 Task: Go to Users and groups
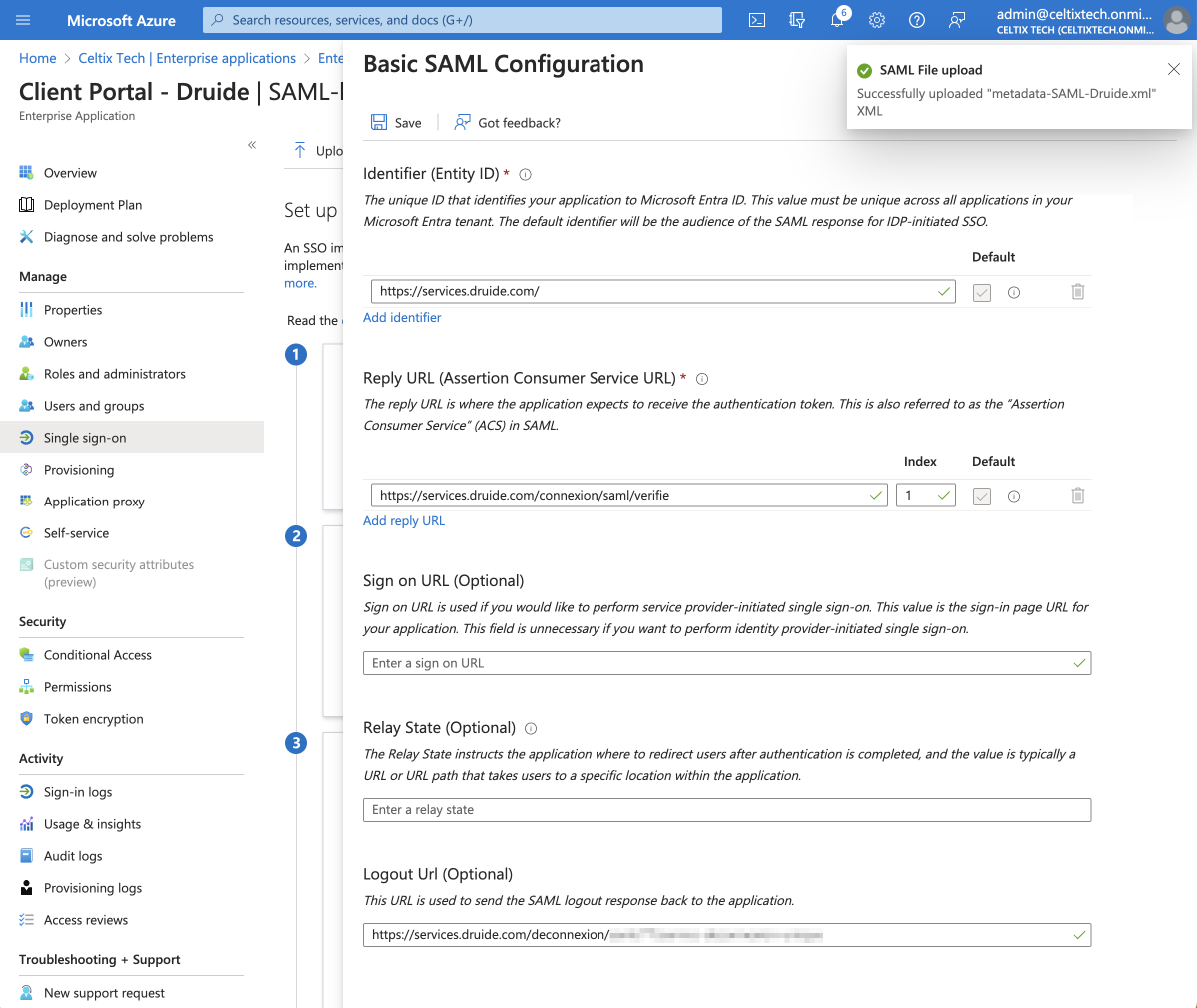94,406
